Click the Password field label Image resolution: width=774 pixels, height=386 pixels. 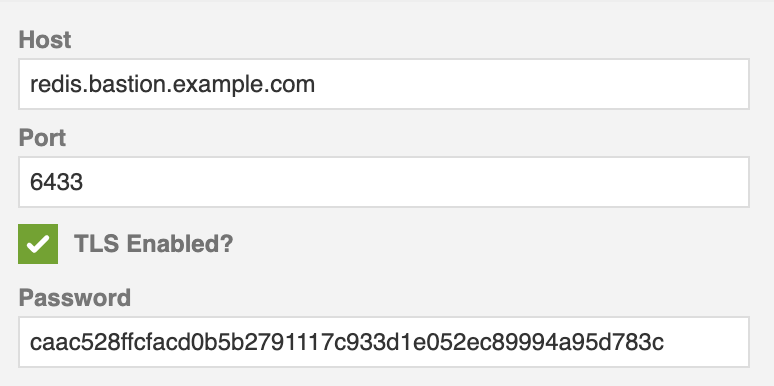75,298
